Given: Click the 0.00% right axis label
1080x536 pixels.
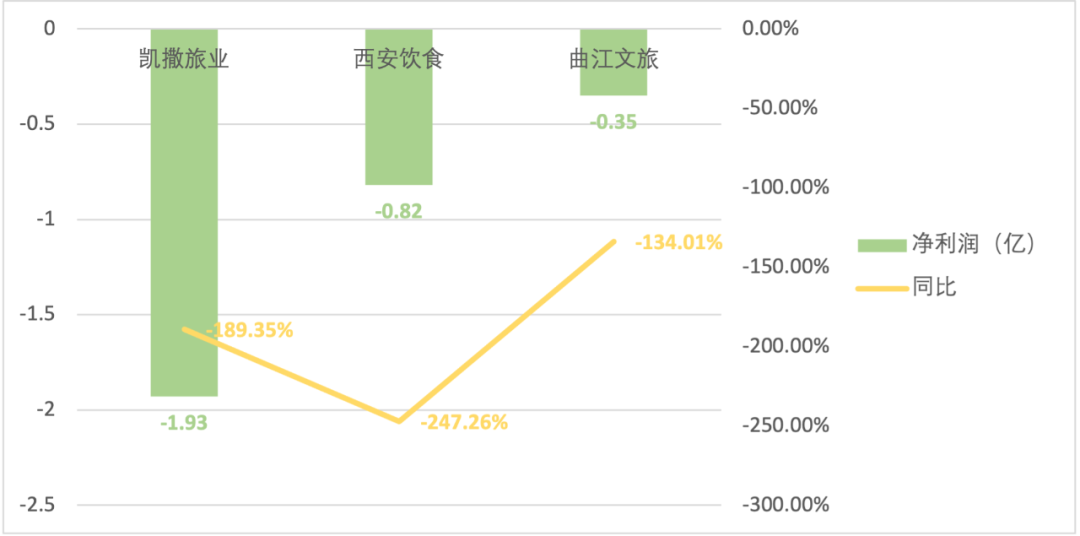Looking at the screenshot, I should (771, 28).
